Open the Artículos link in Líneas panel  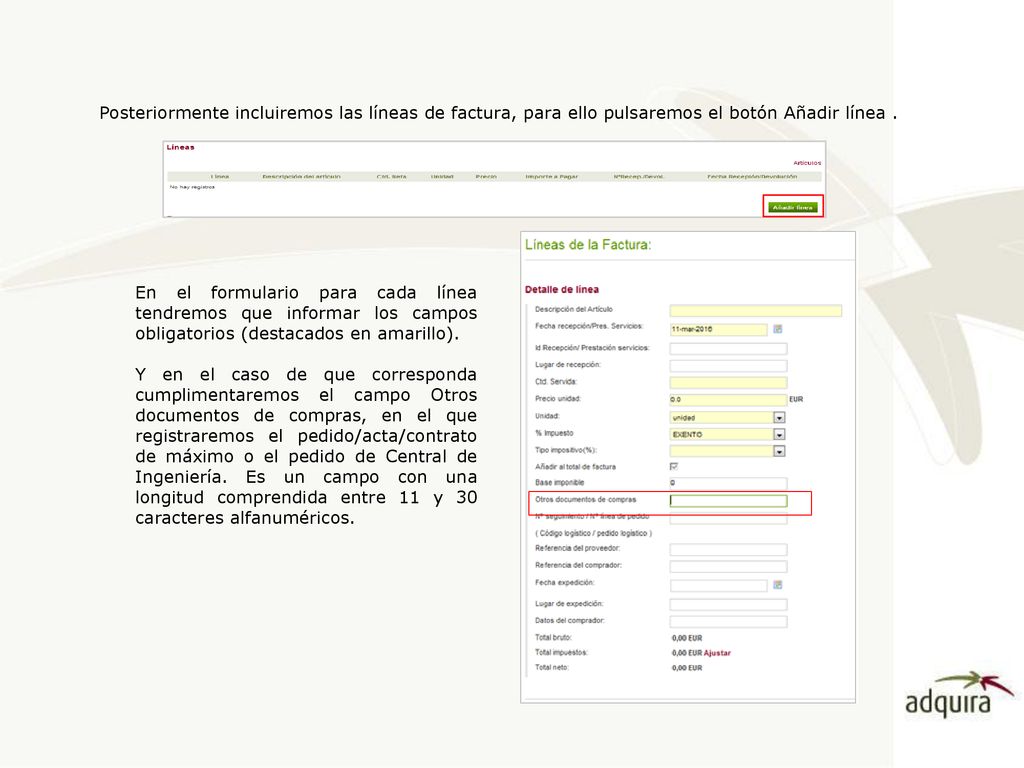pyautogui.click(x=807, y=163)
